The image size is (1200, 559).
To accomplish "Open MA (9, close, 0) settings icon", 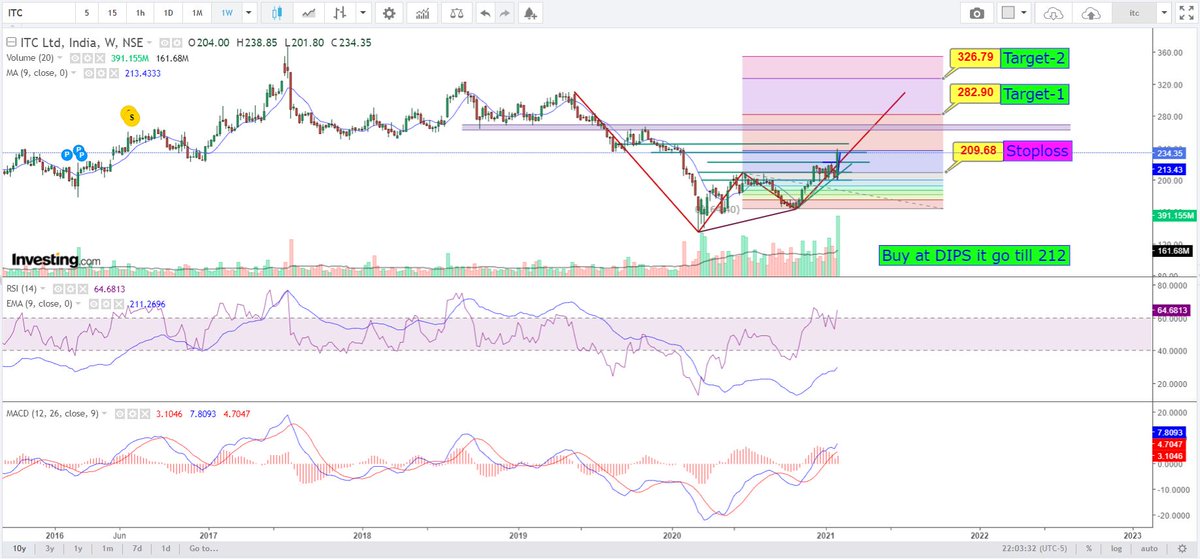I will click(101, 73).
